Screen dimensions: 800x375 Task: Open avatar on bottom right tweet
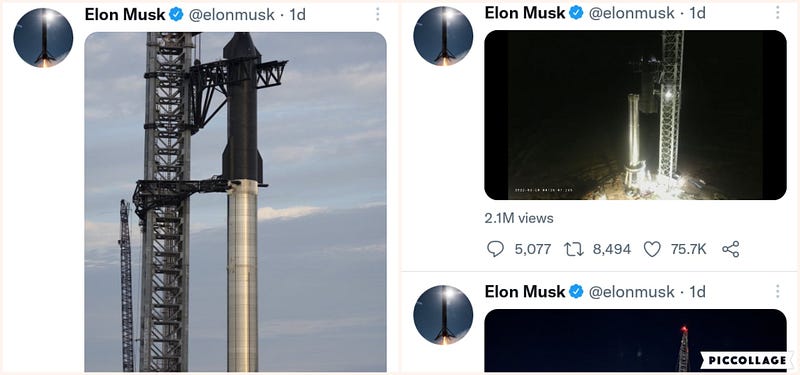[443, 315]
